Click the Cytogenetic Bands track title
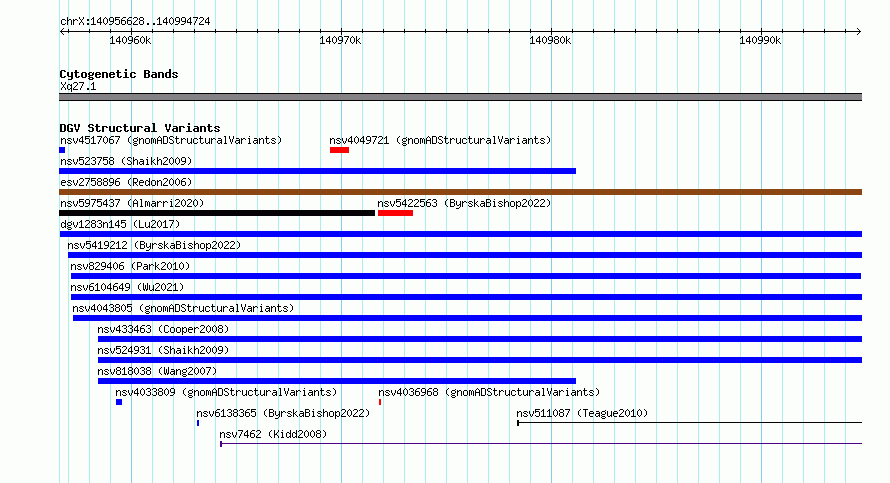Image resolution: width=890 pixels, height=483 pixels. coord(119,74)
